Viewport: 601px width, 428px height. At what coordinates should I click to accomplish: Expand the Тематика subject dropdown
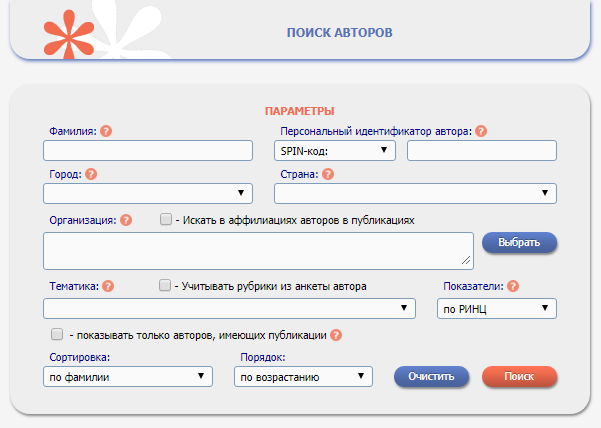coord(229,308)
